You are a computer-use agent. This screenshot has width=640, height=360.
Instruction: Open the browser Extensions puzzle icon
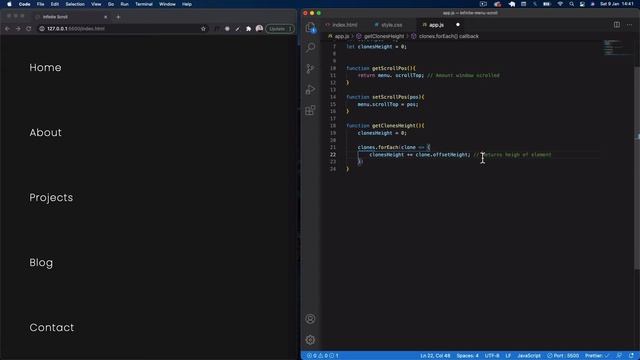pyautogui.click(x=248, y=29)
